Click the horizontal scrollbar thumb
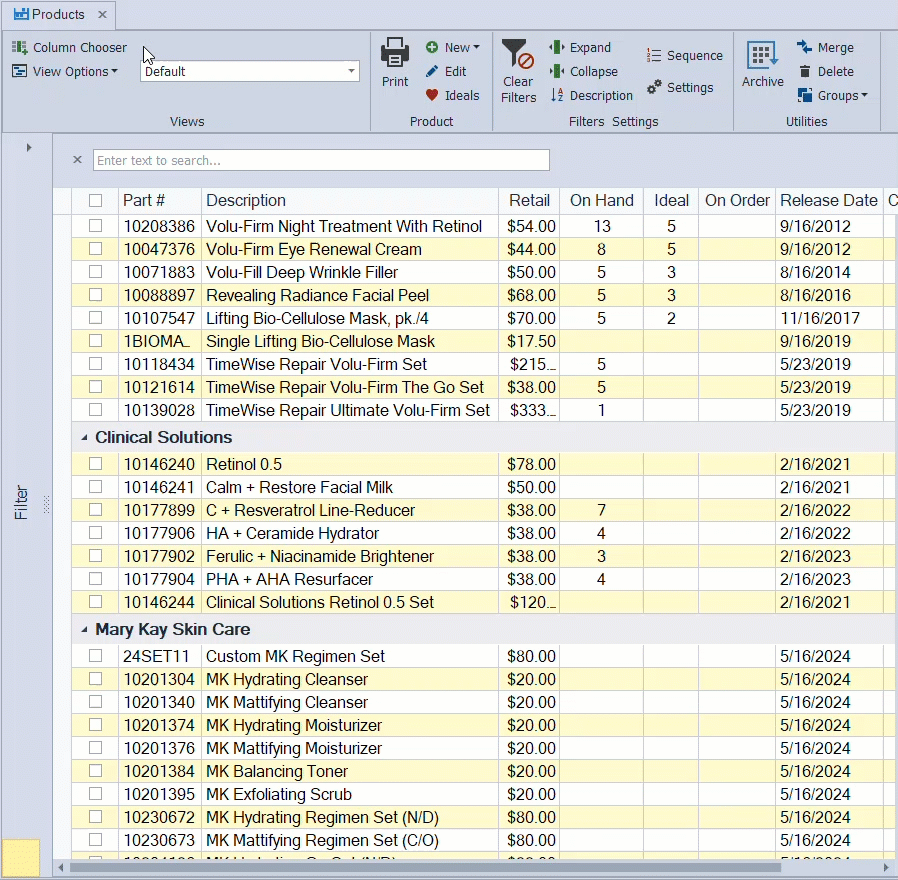The height and width of the screenshot is (880, 898). [x=425, y=868]
